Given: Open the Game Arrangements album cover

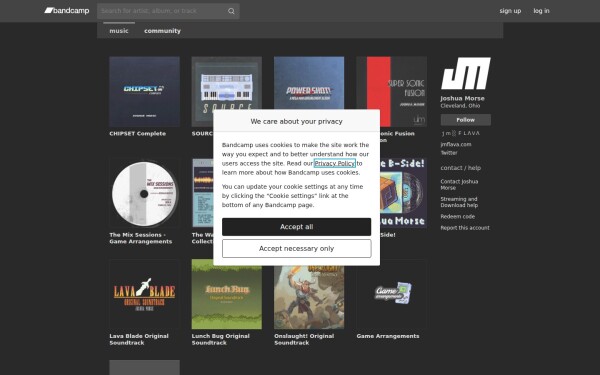Looking at the screenshot, I should click(x=391, y=294).
